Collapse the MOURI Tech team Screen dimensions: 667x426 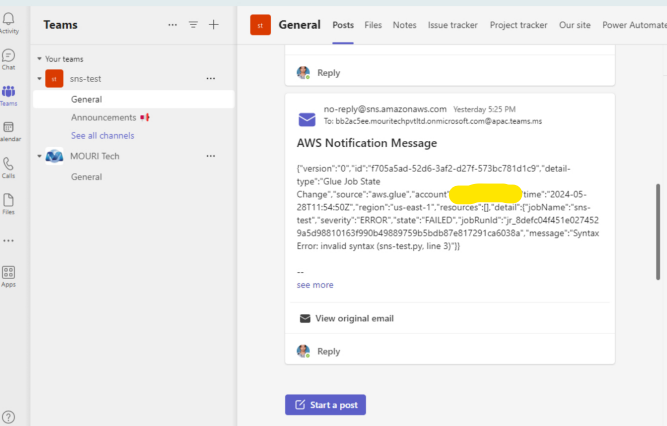tap(38, 156)
